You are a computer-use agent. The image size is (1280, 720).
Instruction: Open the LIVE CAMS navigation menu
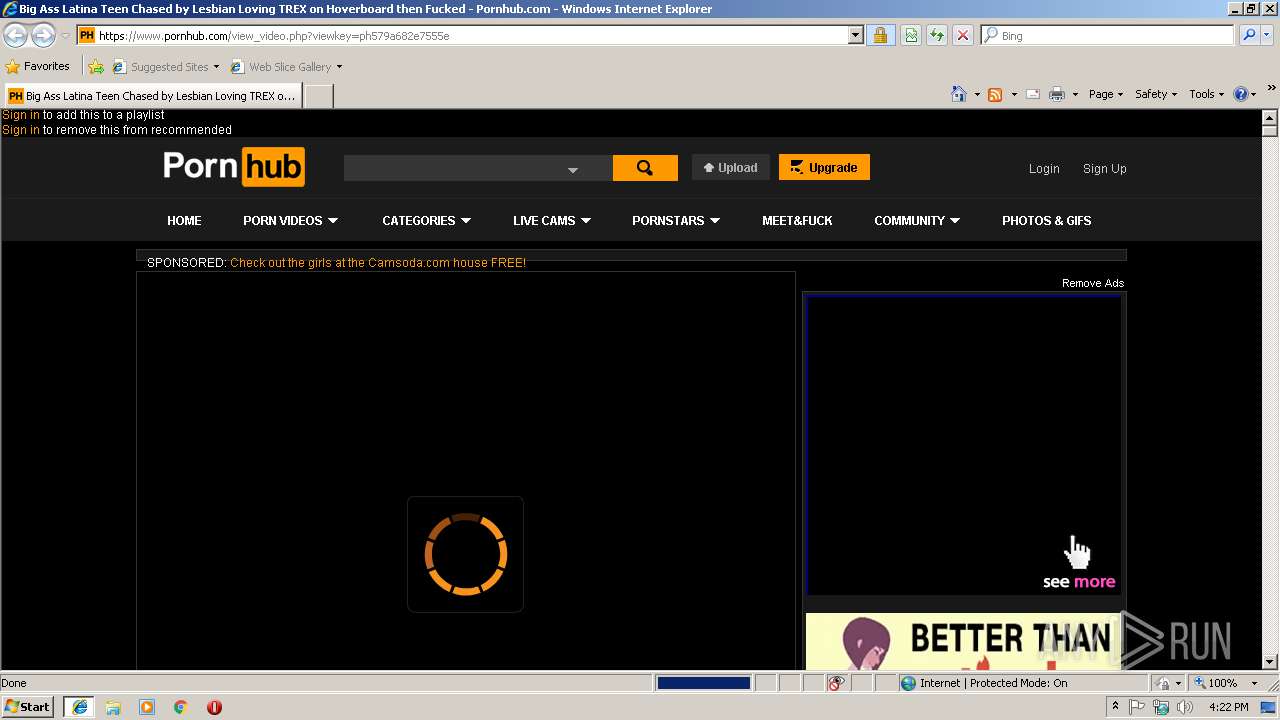(x=552, y=220)
